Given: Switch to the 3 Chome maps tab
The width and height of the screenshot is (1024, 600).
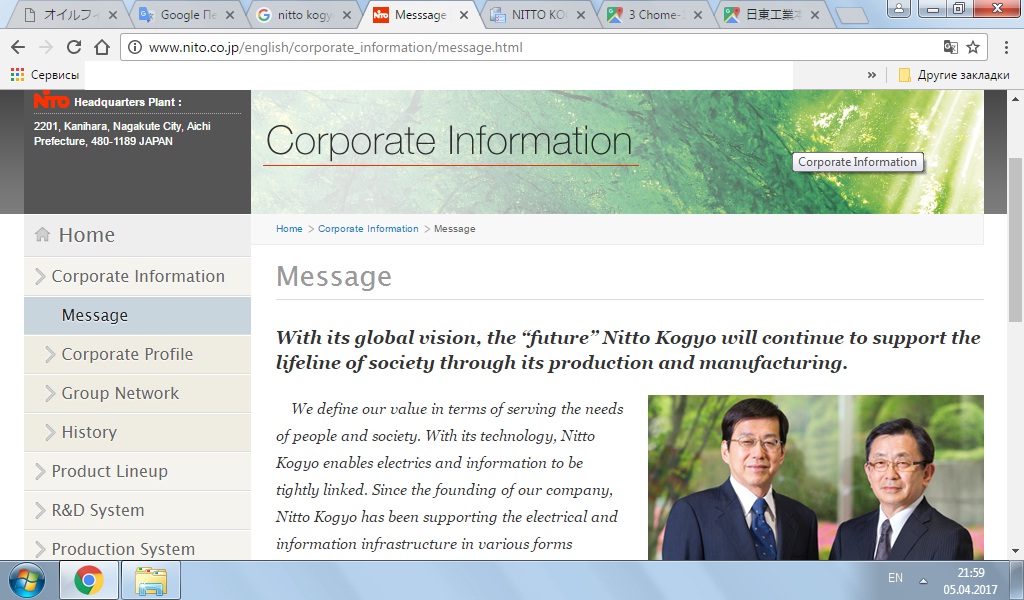Looking at the screenshot, I should coord(654,14).
